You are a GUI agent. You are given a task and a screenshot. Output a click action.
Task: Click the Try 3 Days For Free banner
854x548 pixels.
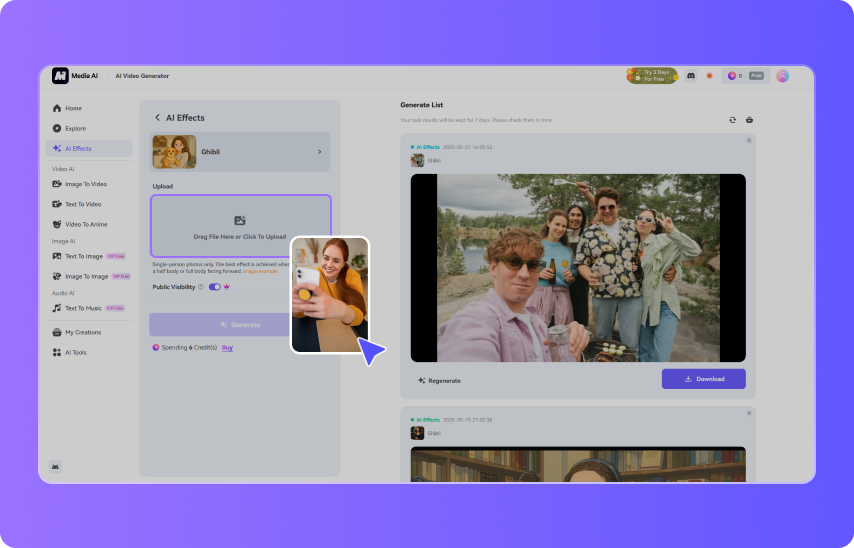click(651, 76)
